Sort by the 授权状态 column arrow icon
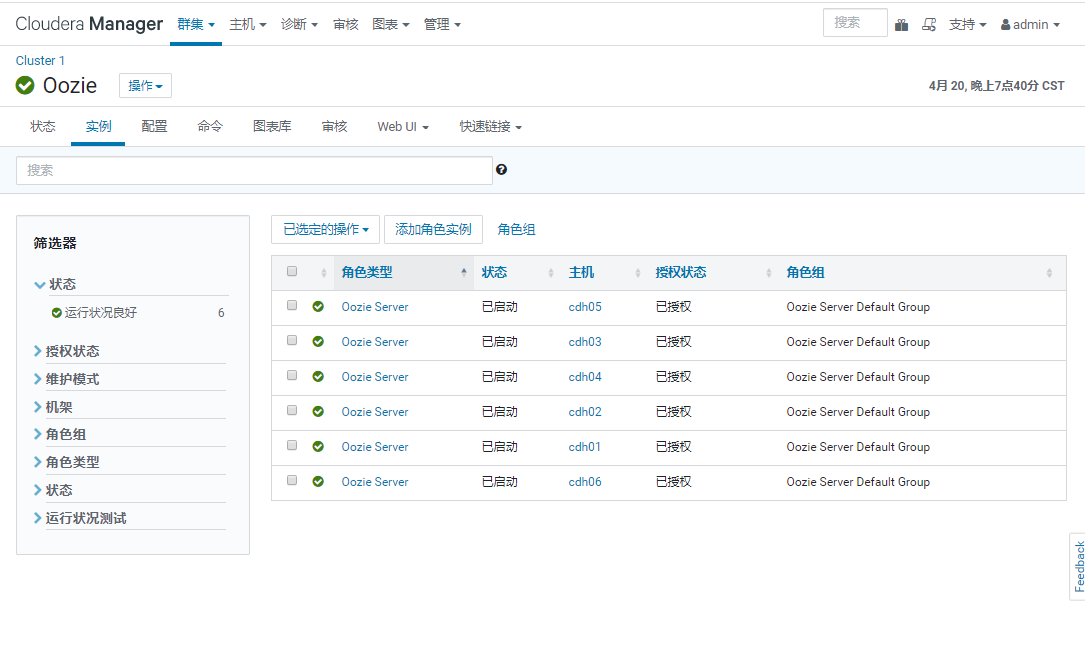This screenshot has width=1085, height=645. point(769,273)
